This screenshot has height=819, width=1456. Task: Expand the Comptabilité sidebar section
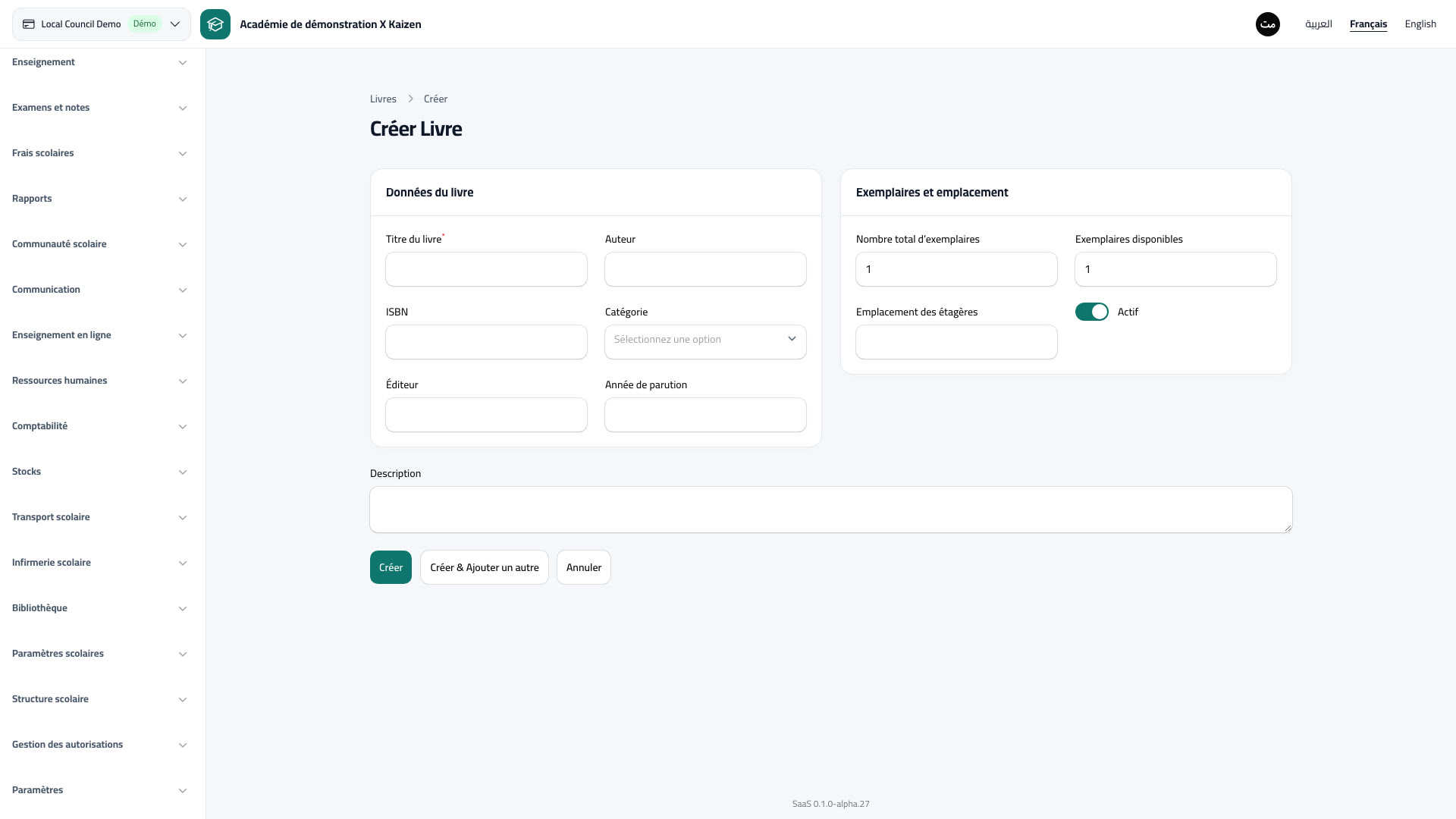pyautogui.click(x=99, y=426)
